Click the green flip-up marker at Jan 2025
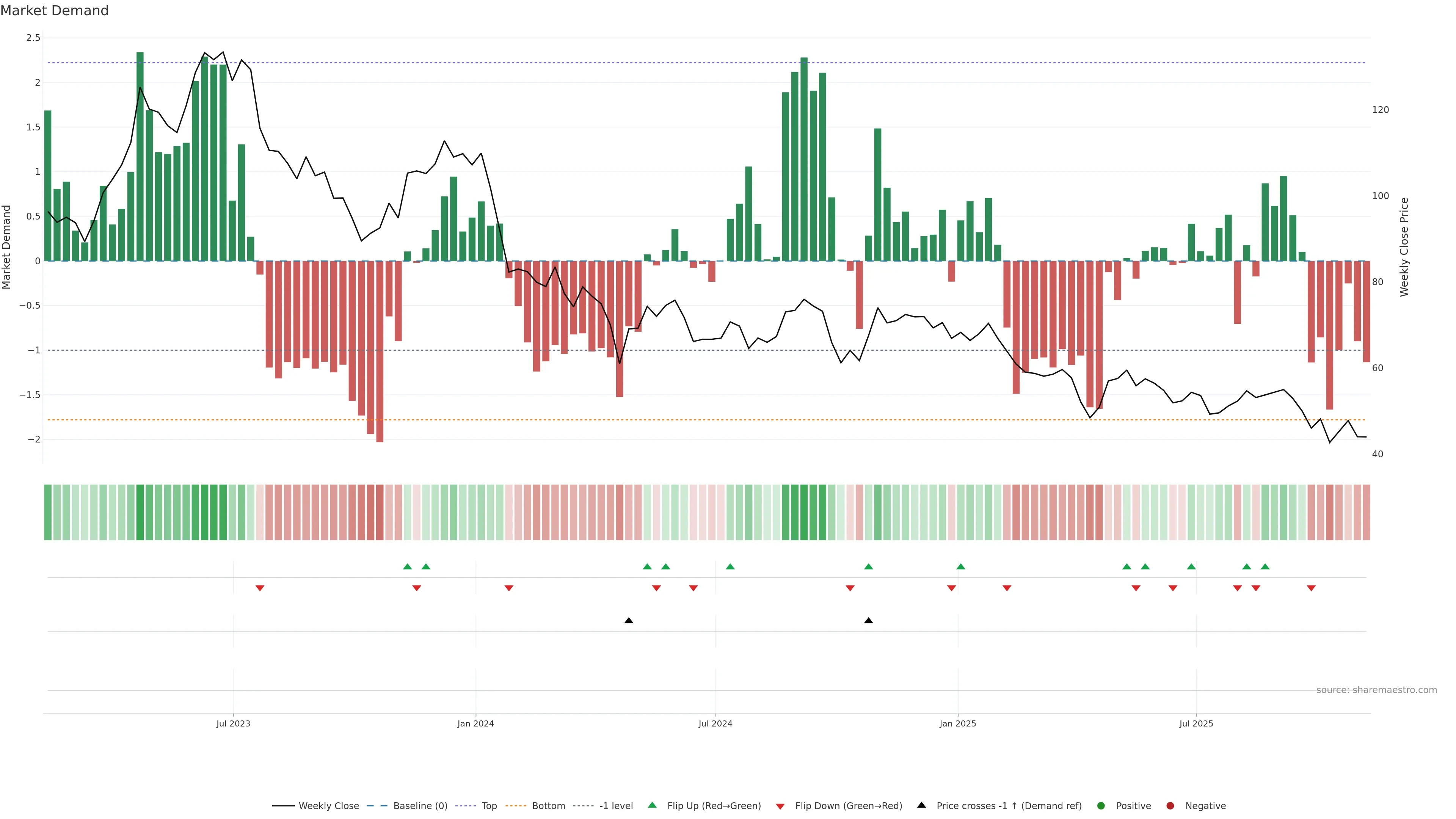Screen dimensions: 1456x819 (x=961, y=566)
